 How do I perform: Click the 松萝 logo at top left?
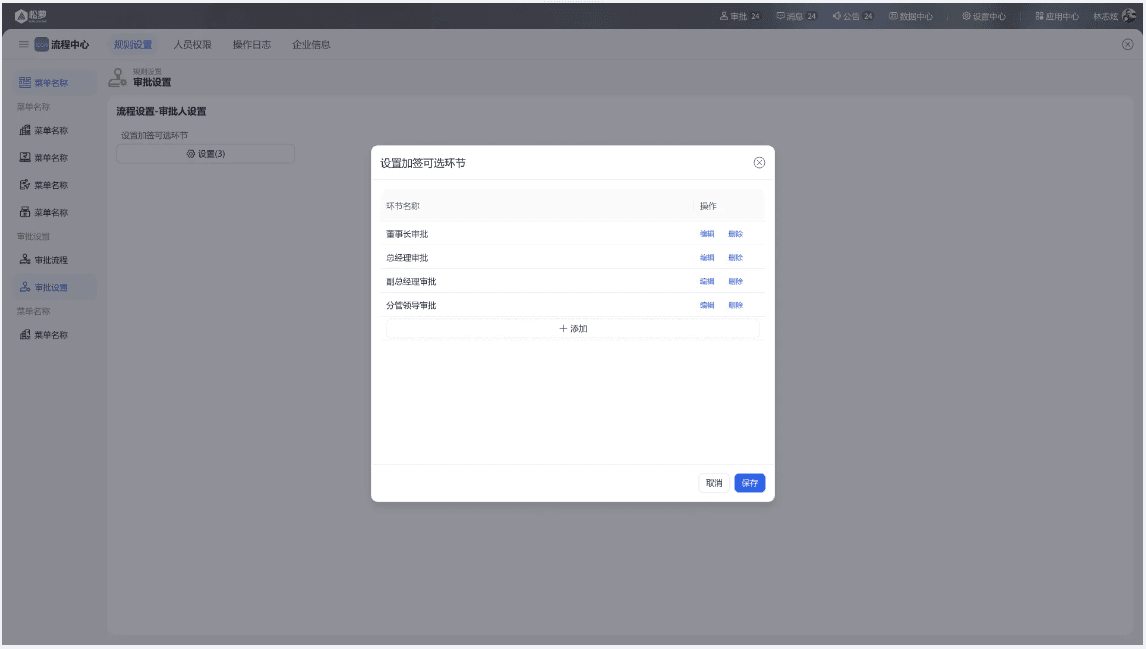(x=31, y=15)
